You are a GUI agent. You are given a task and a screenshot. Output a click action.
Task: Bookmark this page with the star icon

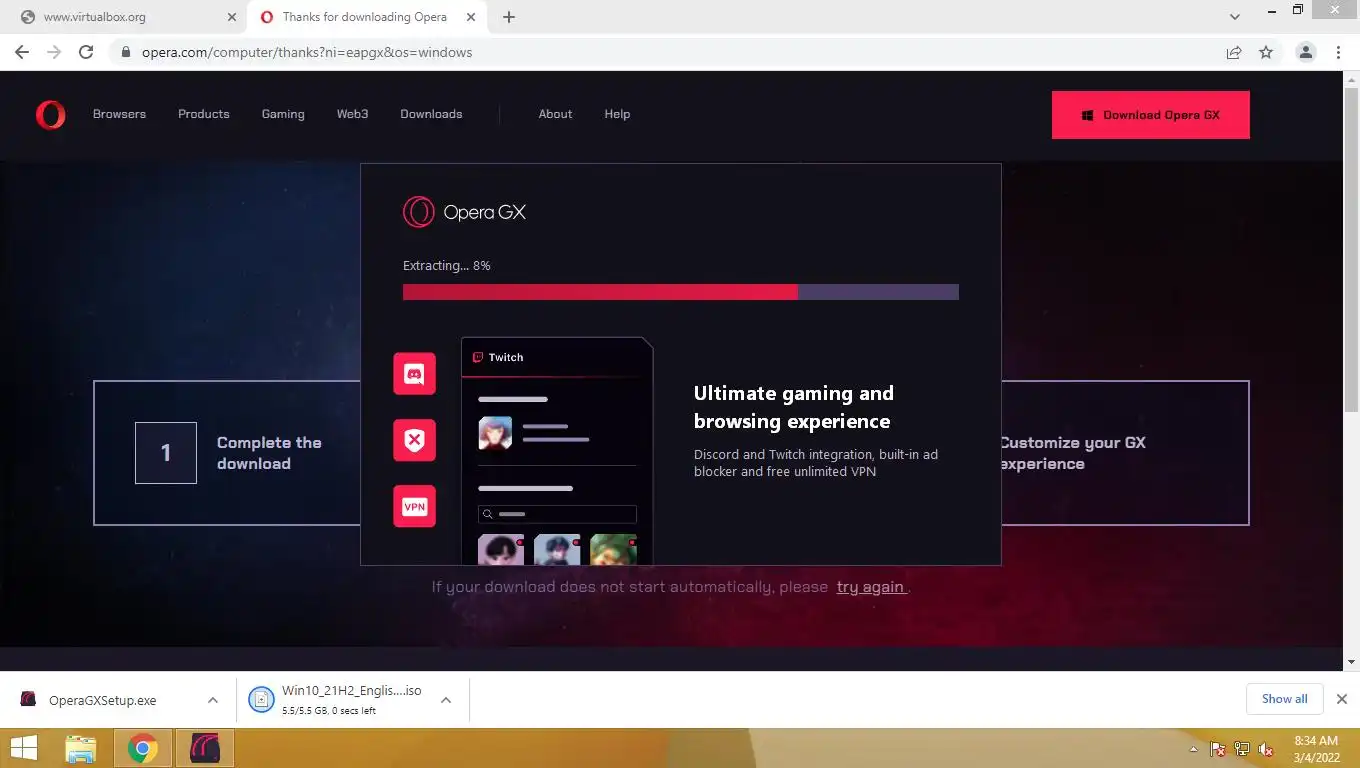(1266, 52)
